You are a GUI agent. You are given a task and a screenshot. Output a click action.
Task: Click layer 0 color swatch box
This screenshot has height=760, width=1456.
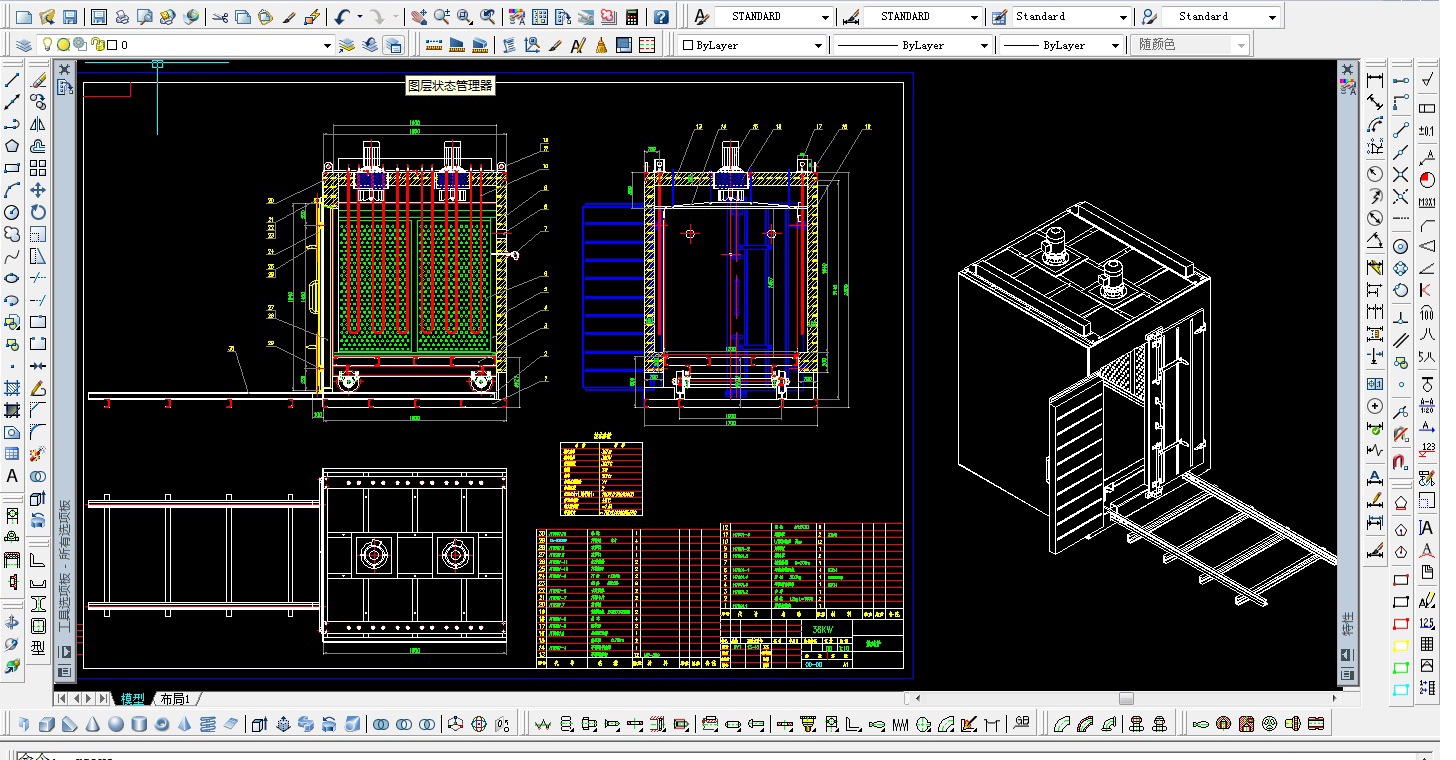tap(112, 45)
